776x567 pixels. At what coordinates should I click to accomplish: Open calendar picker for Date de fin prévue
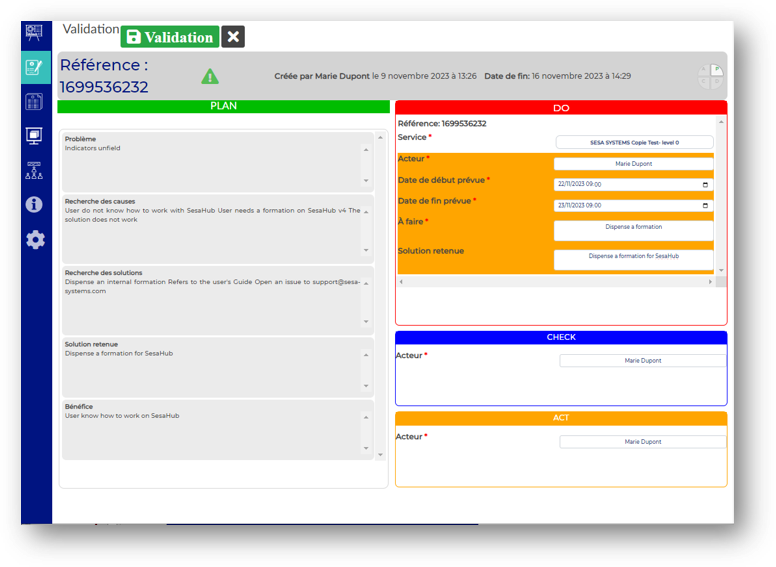705,205
